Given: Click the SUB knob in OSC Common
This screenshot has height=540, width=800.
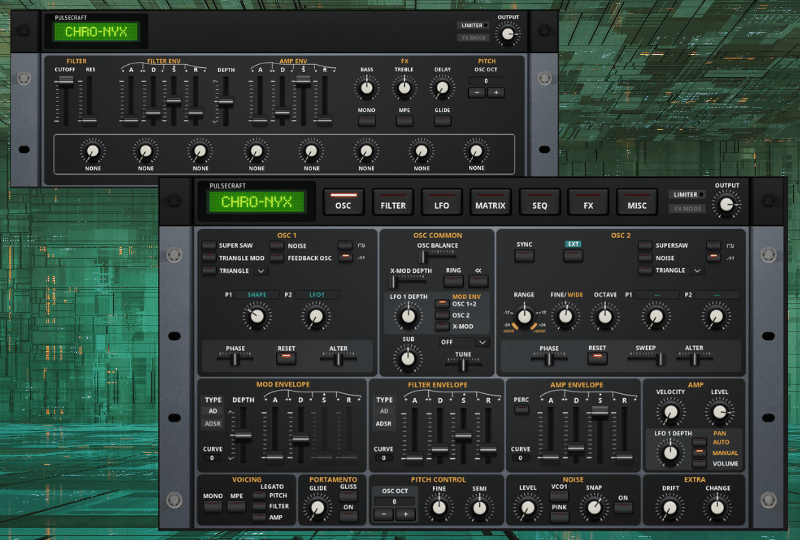Looking at the screenshot, I should (x=408, y=358).
